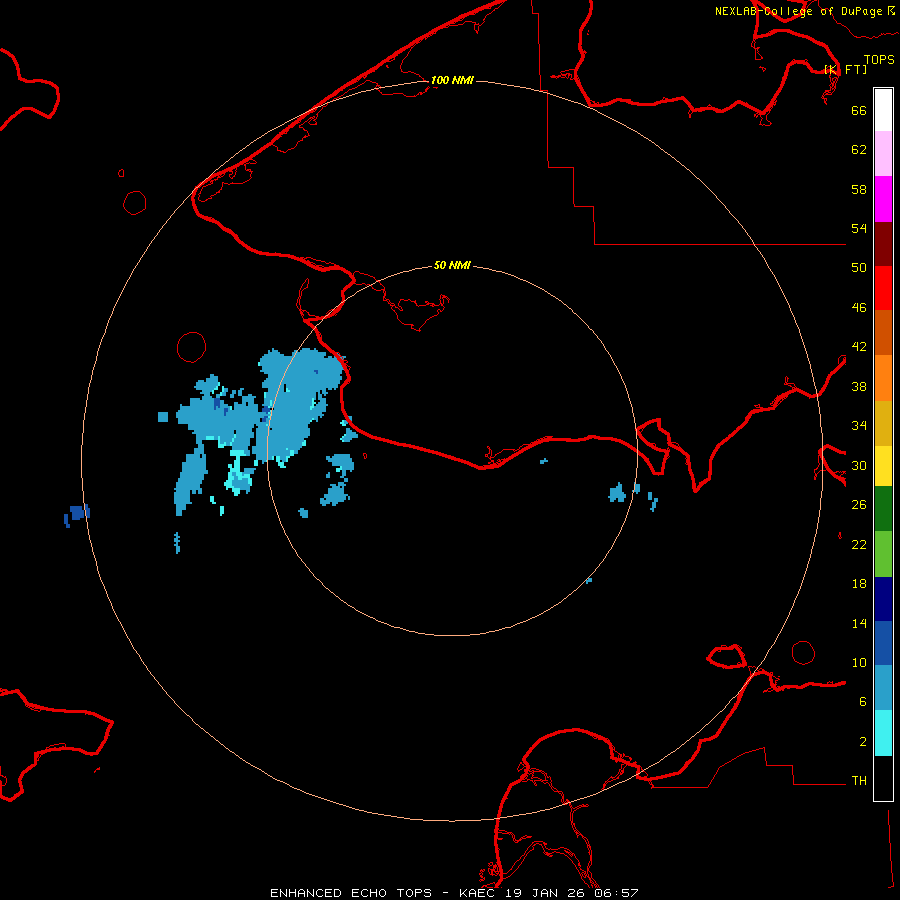The width and height of the screenshot is (900, 900).
Task: Click the navy blue legend swatch
Action: pos(883,599)
